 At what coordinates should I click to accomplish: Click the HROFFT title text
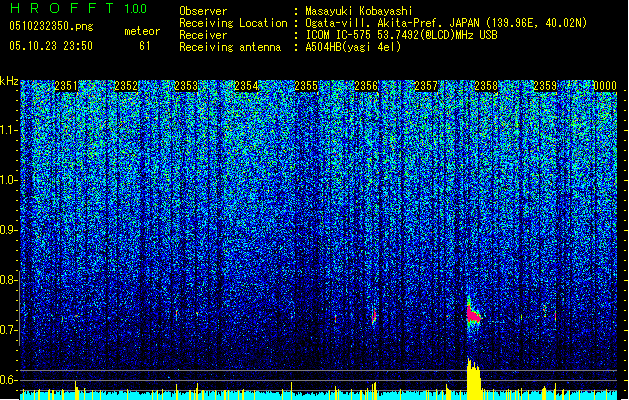coord(62,8)
